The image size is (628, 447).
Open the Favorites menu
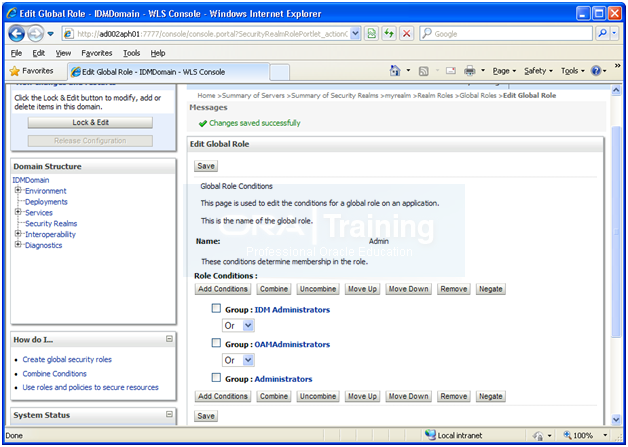coord(97,53)
